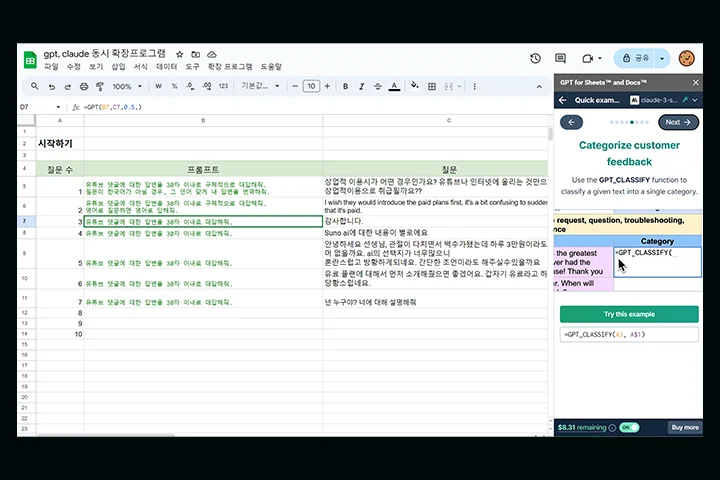This screenshot has height=480, width=720.
Task: Apply percent format
Action: 174,86
